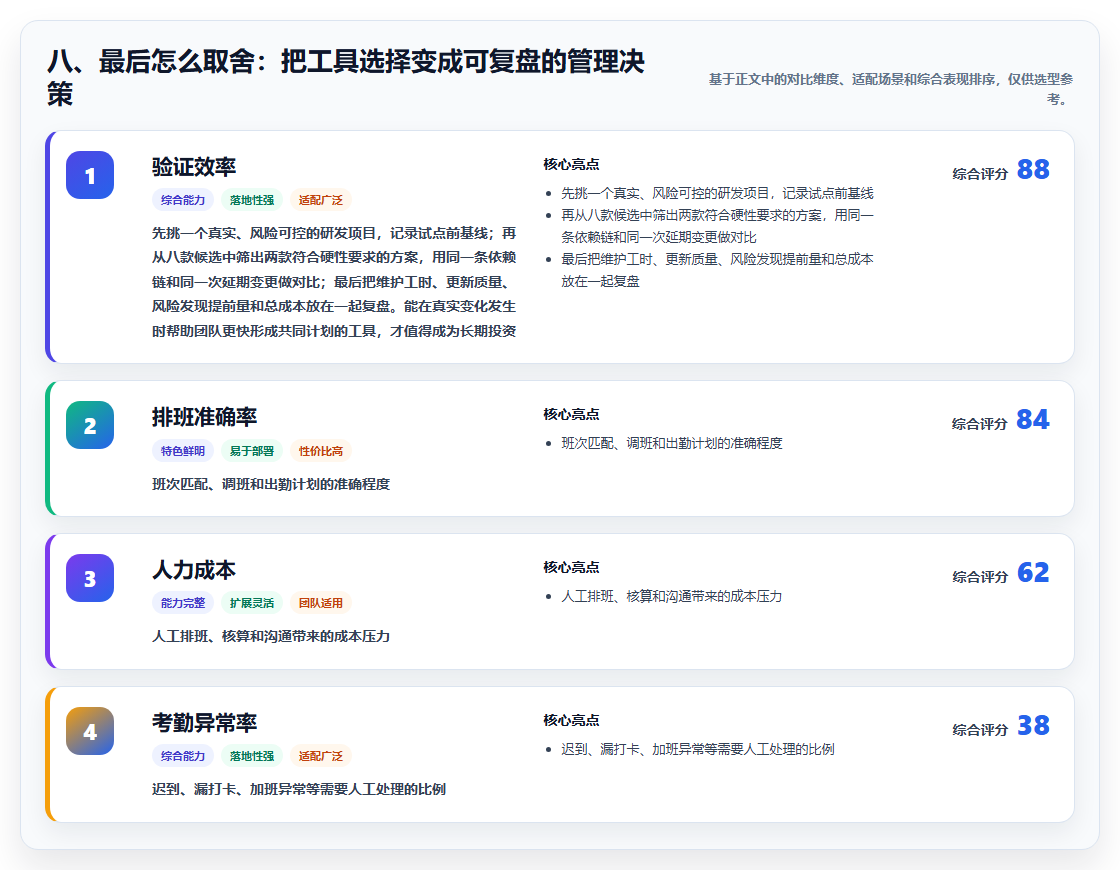Click 核心亮点 heading in 人力成本 card

coord(571,567)
